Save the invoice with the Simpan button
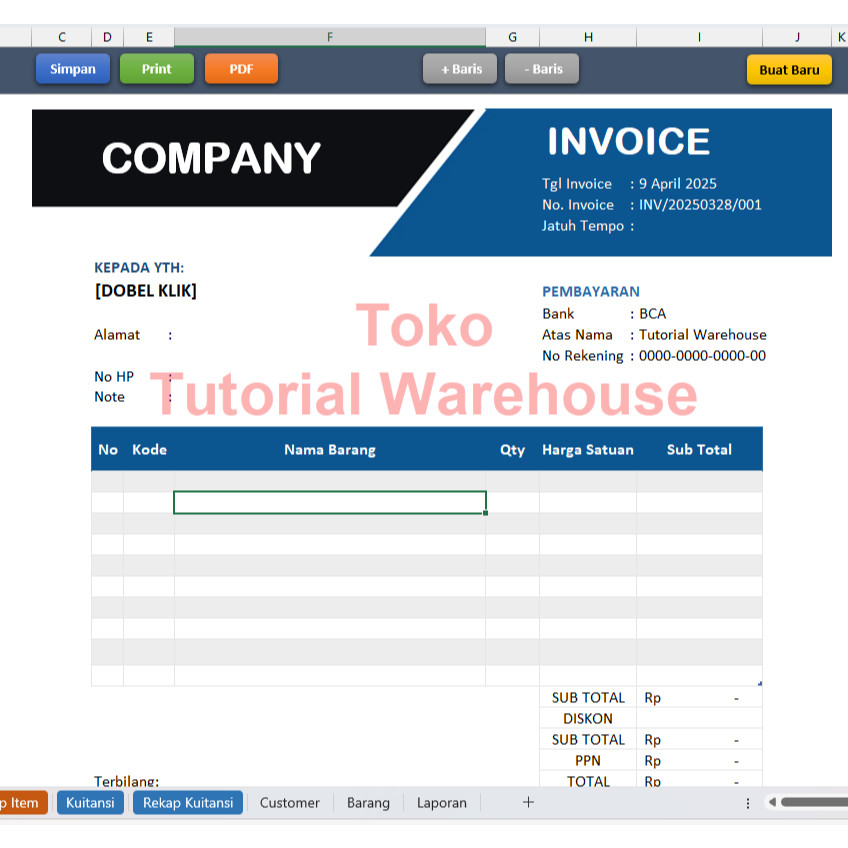 [72, 68]
